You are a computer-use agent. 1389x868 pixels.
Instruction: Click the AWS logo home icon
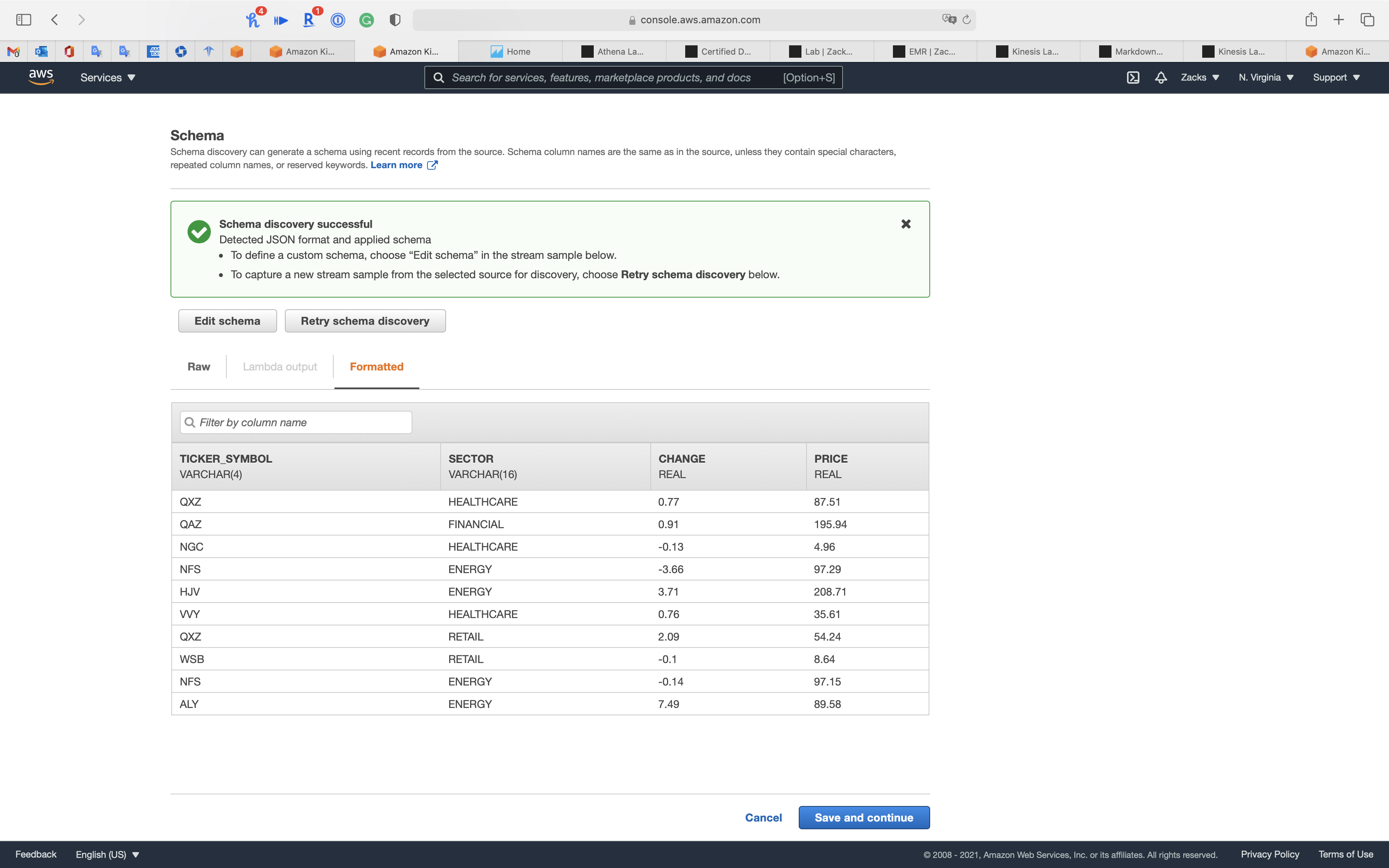[41, 77]
